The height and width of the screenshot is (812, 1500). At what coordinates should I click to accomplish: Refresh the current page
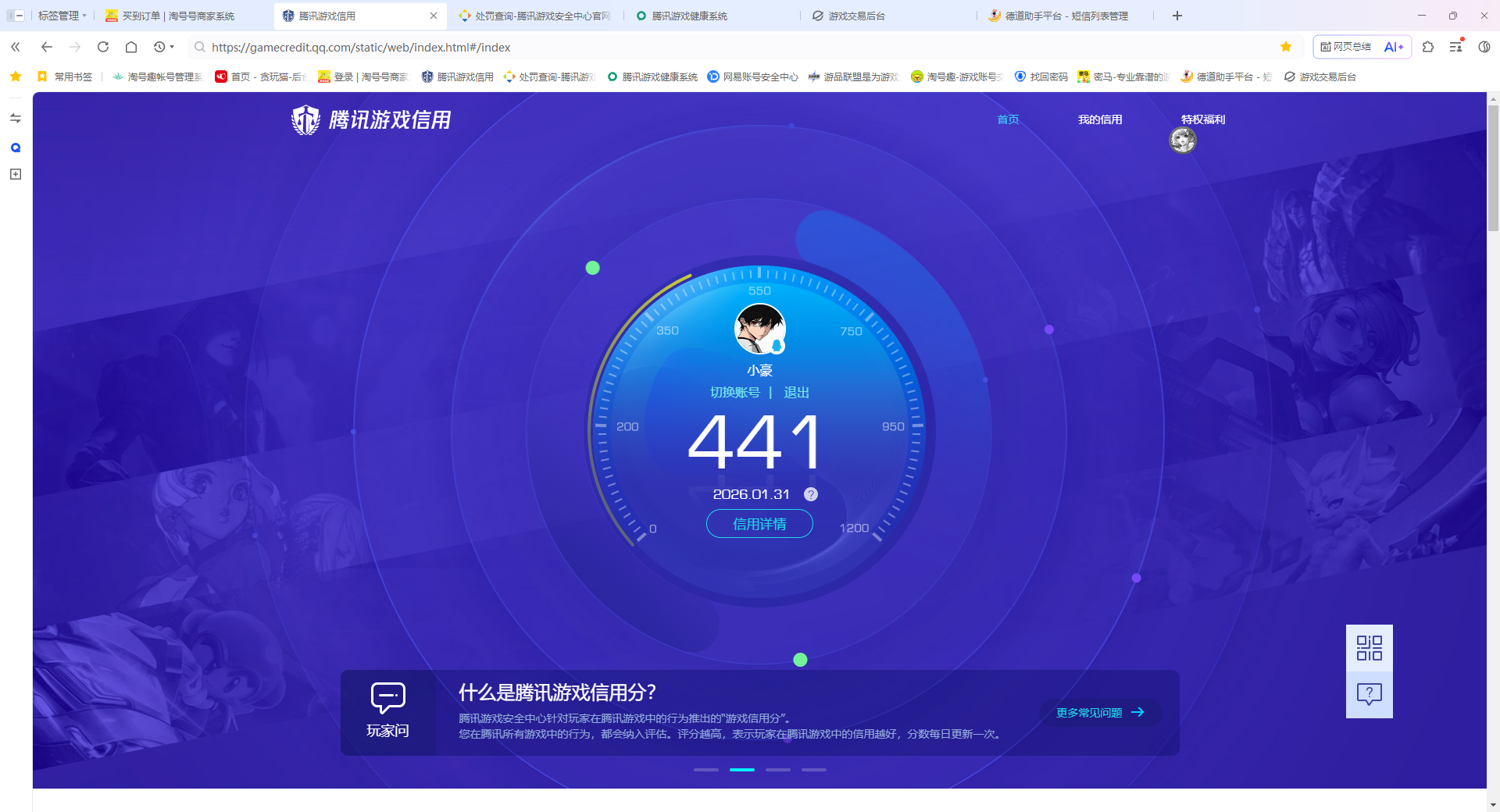click(103, 47)
